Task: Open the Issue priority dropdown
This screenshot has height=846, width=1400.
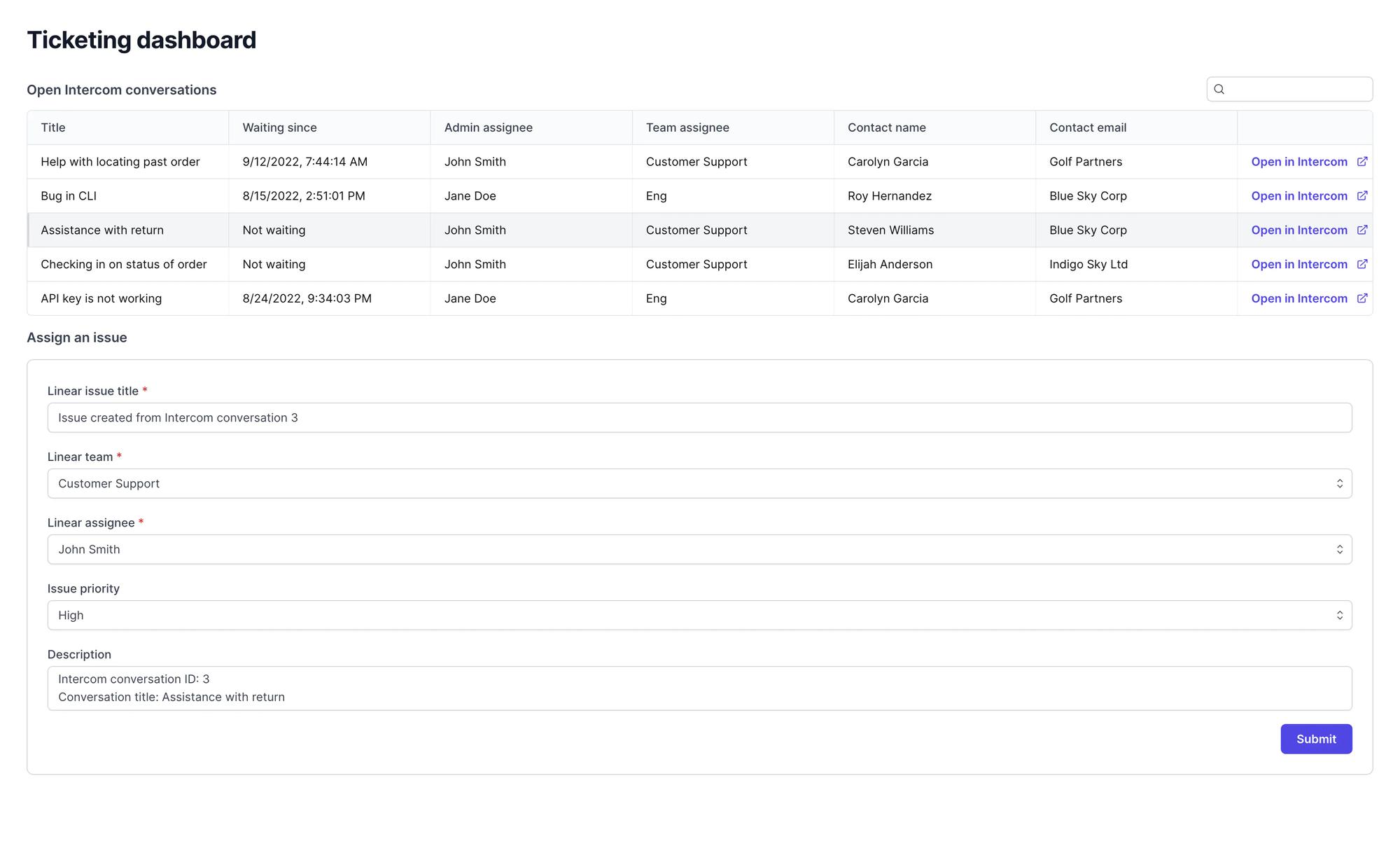Action: 699,615
